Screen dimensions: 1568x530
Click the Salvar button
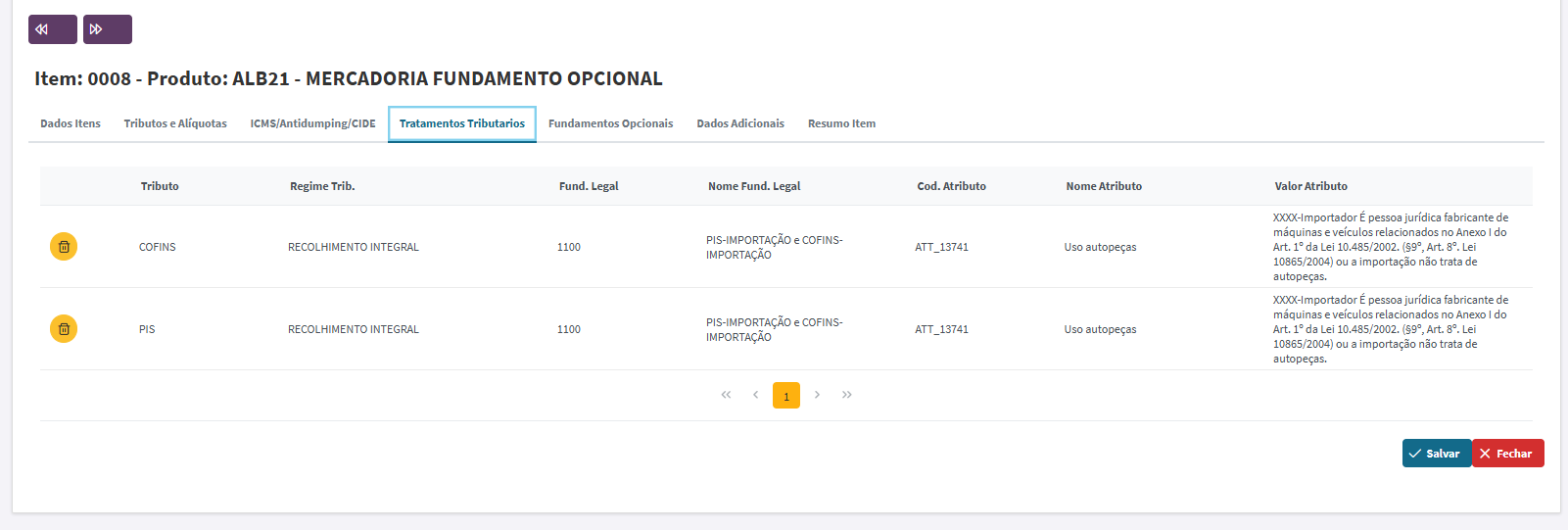1437,454
